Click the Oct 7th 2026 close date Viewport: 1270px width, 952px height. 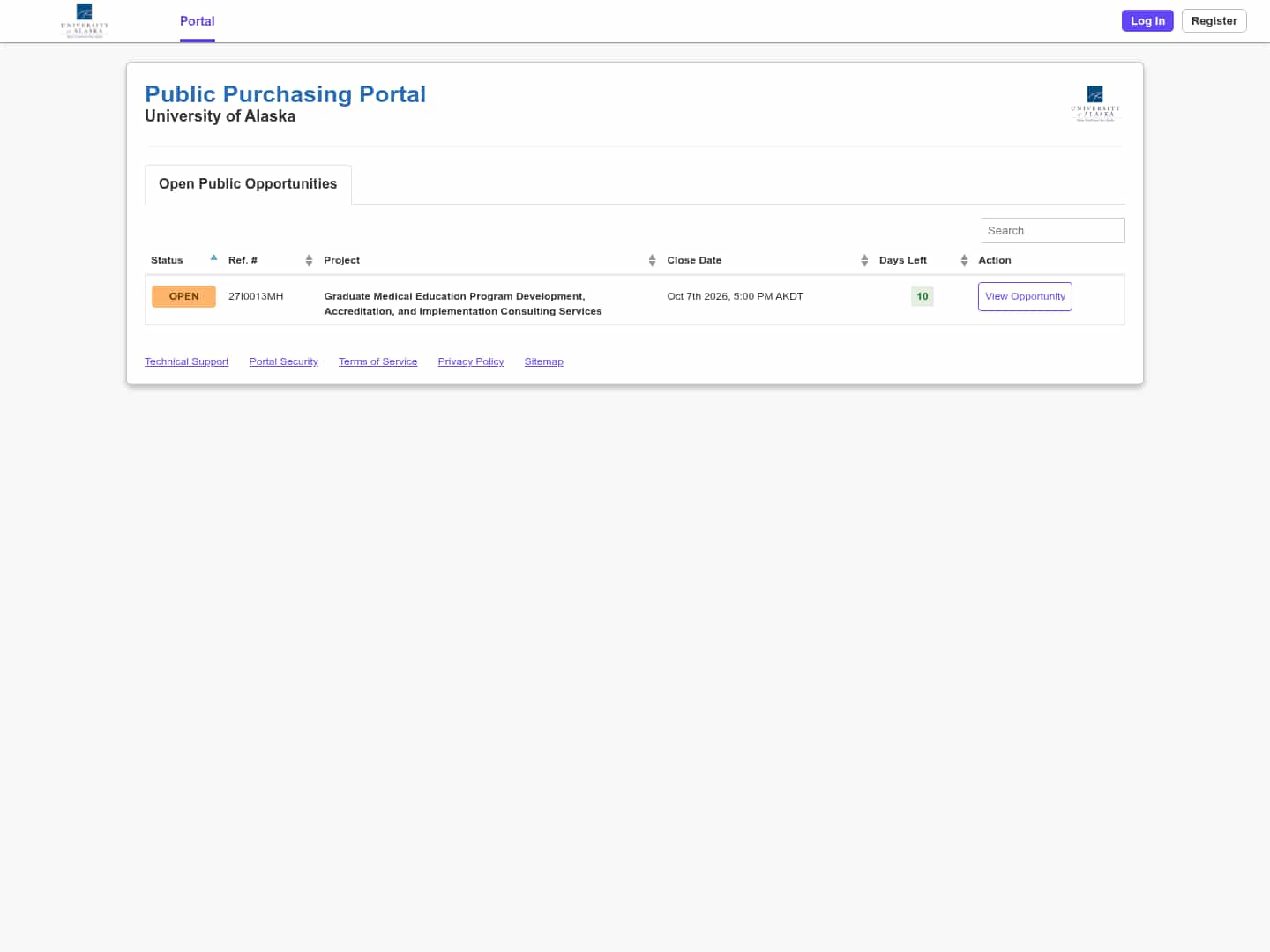[735, 296]
